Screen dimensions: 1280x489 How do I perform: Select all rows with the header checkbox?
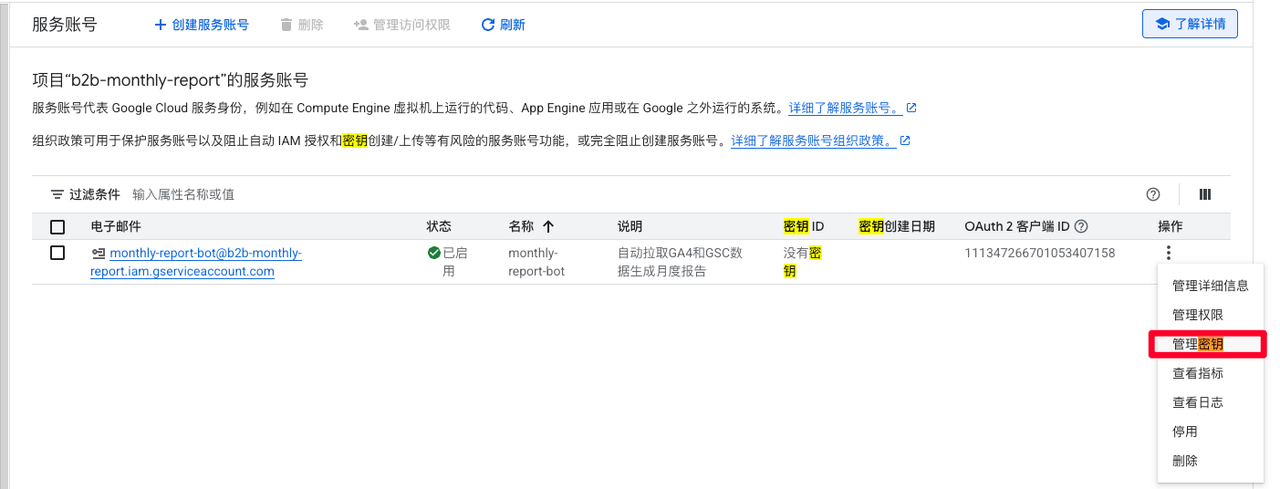57,227
